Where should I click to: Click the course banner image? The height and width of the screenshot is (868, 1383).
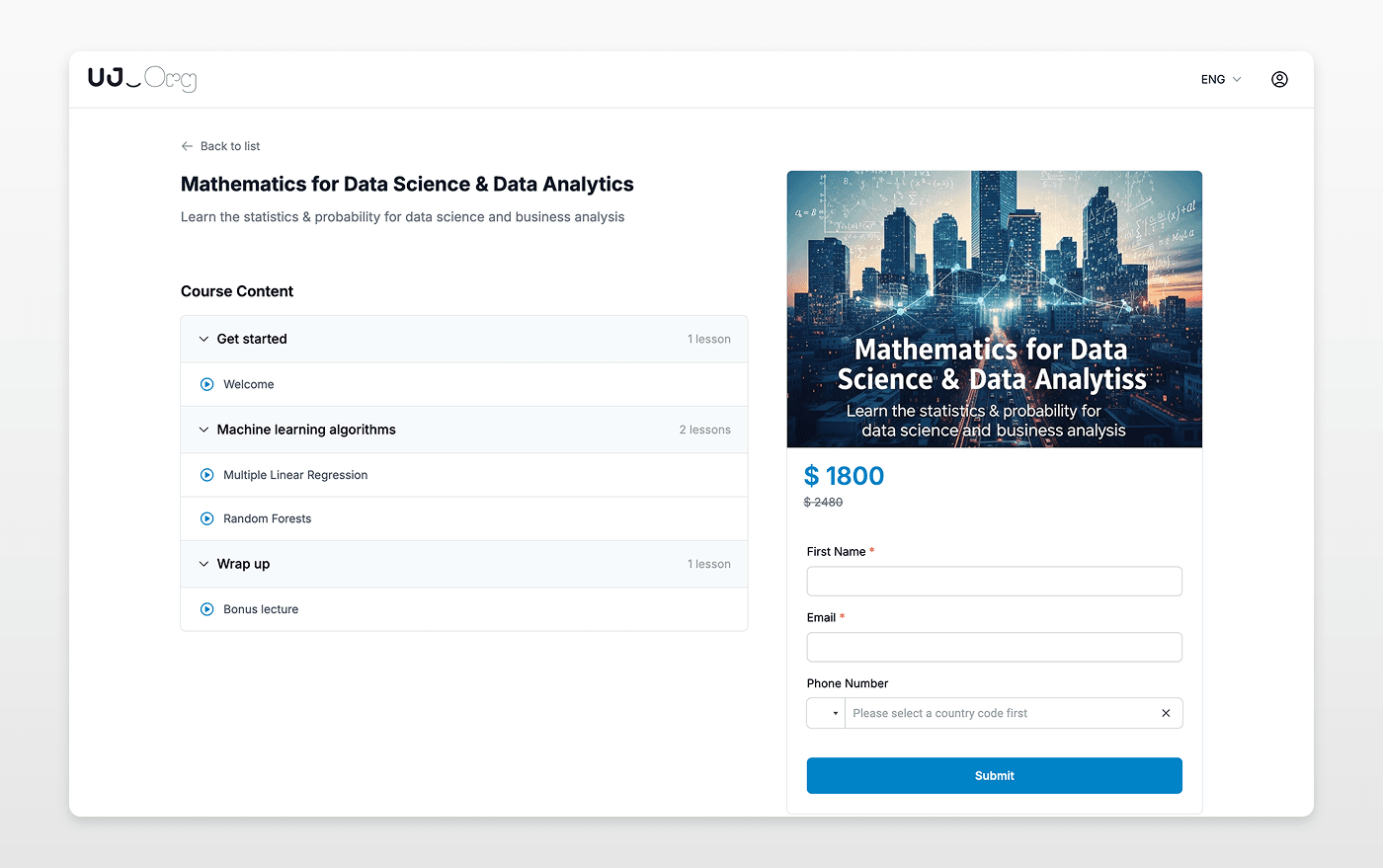tap(994, 308)
